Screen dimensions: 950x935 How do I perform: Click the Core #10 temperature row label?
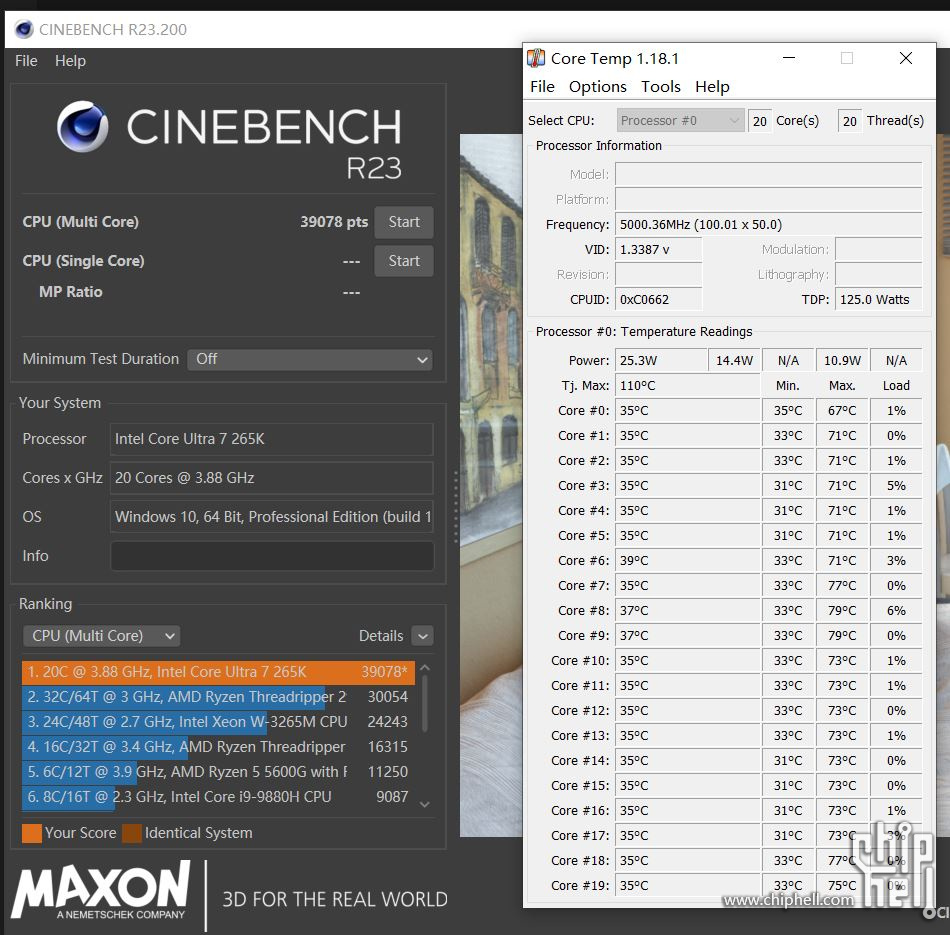(580, 660)
